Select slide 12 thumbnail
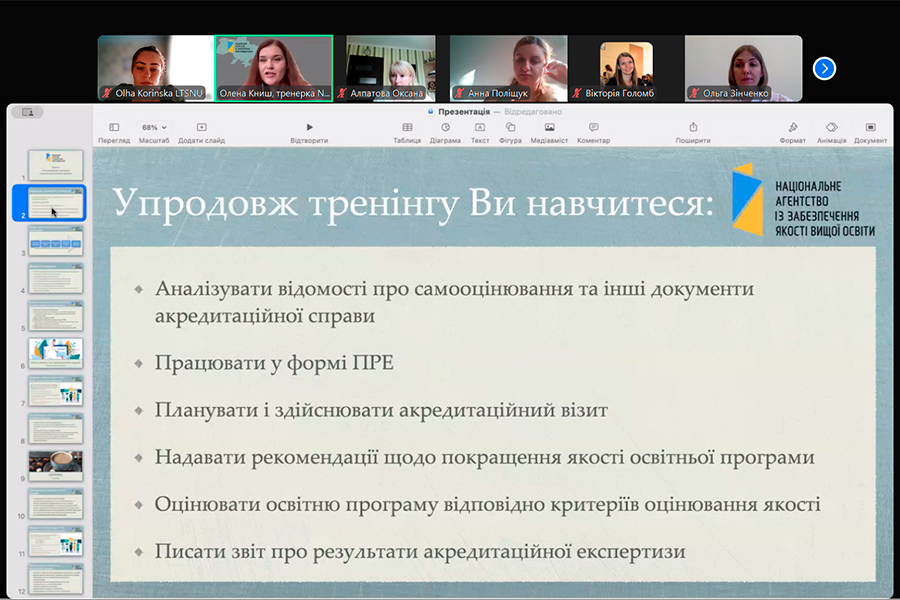 click(56, 579)
